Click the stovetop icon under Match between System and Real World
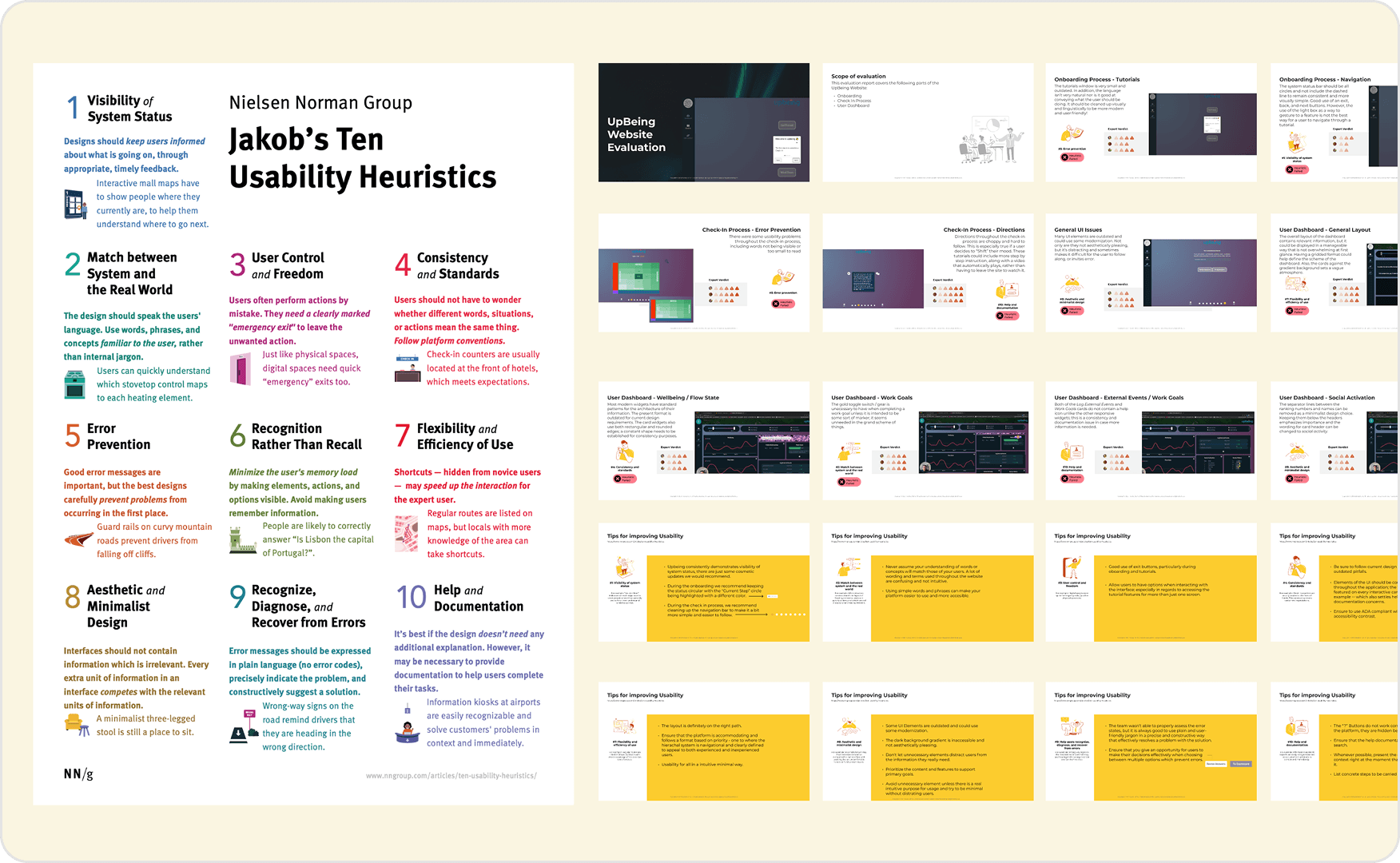 coord(74,384)
